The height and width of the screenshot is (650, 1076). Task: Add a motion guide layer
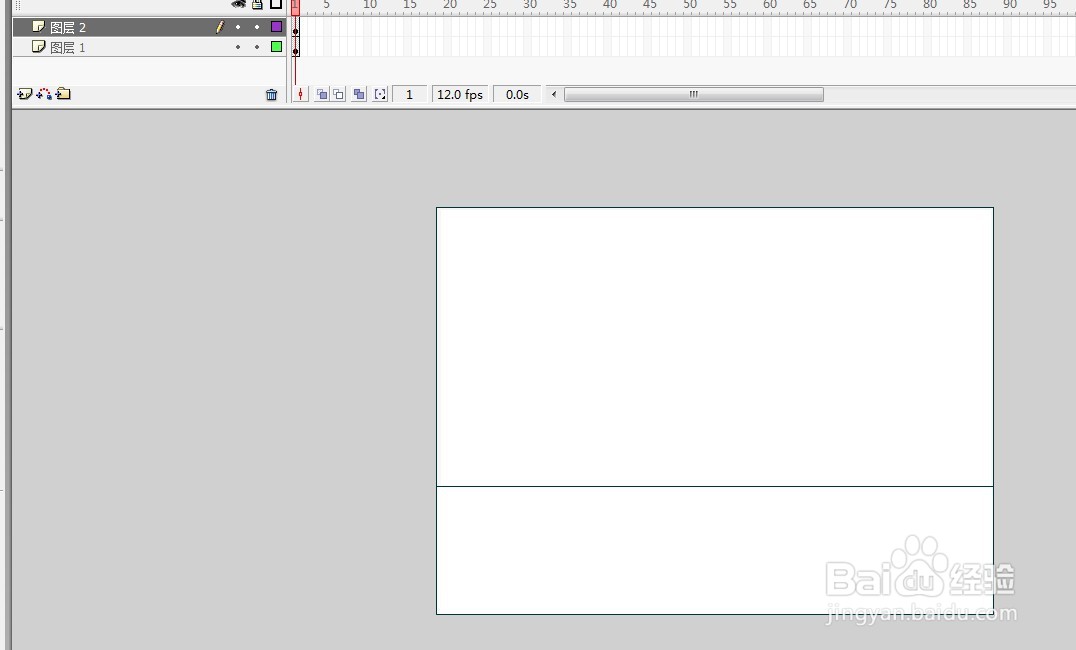point(44,94)
